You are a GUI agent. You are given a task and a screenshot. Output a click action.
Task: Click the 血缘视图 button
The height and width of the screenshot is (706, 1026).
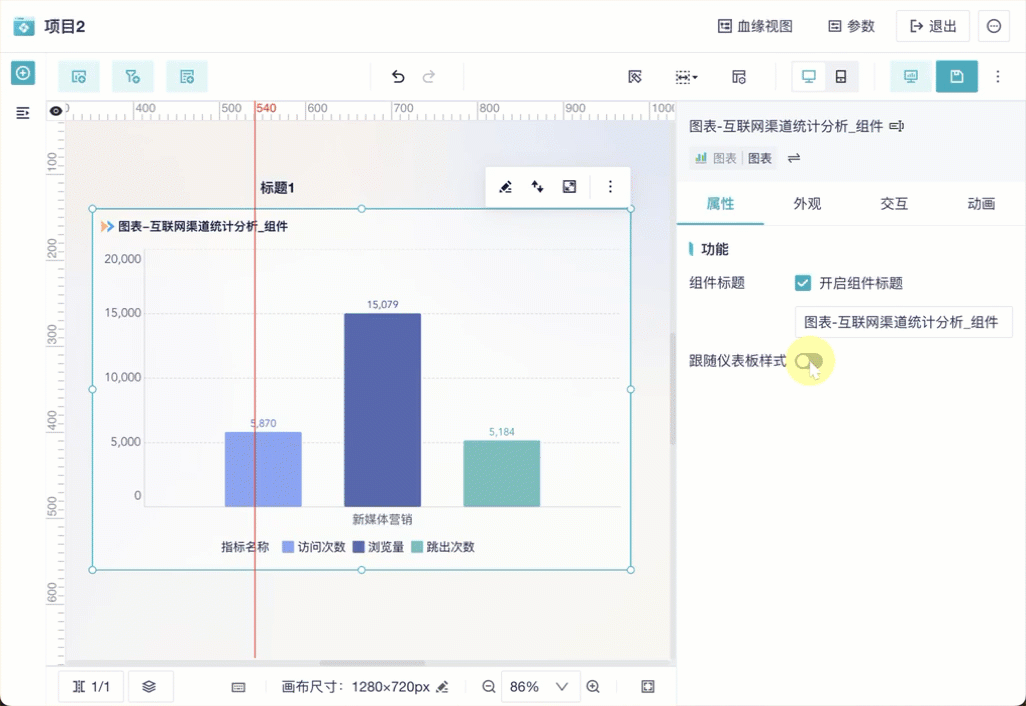(755, 26)
